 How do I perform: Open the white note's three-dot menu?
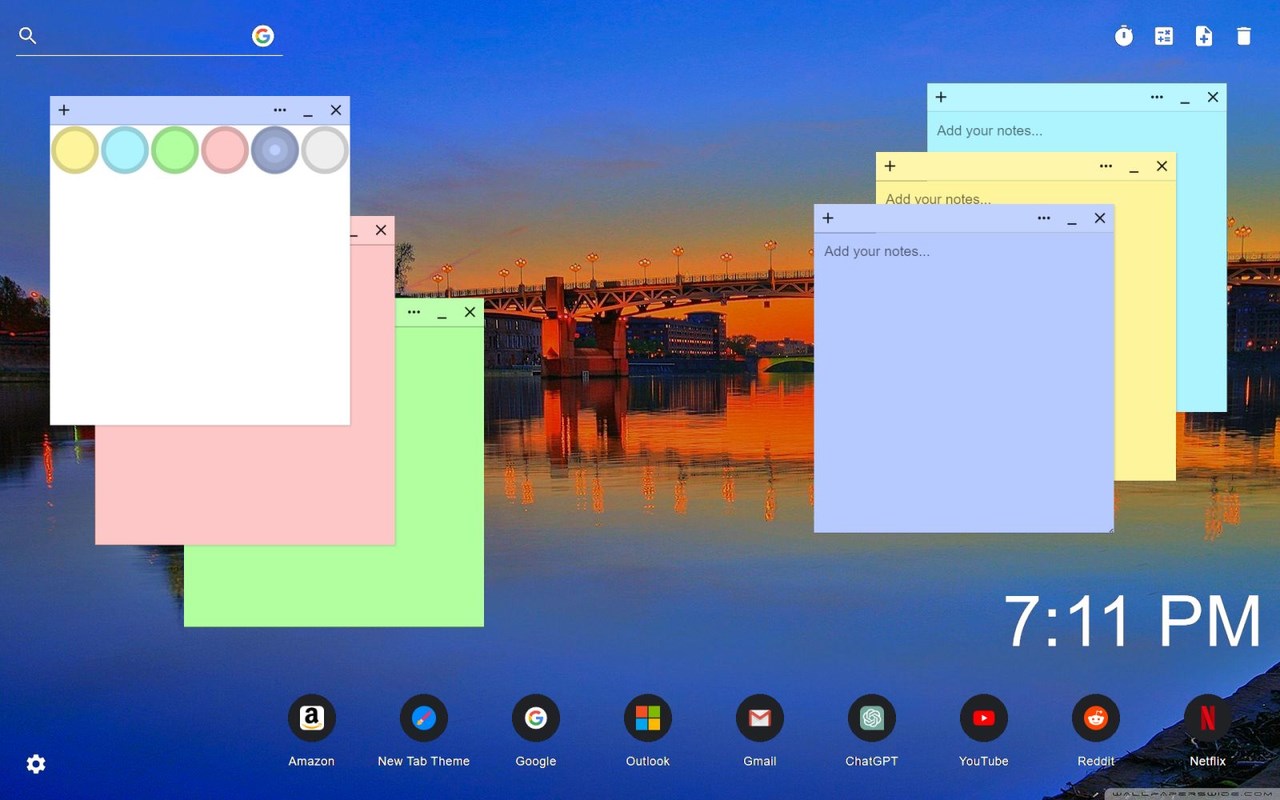point(280,110)
